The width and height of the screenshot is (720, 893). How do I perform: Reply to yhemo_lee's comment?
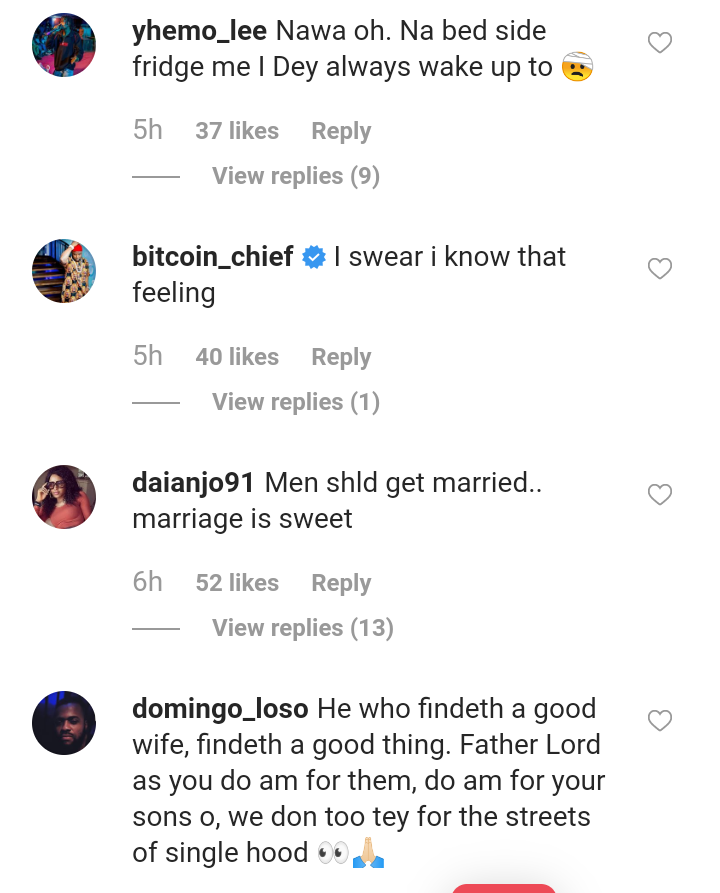pyautogui.click(x=341, y=131)
